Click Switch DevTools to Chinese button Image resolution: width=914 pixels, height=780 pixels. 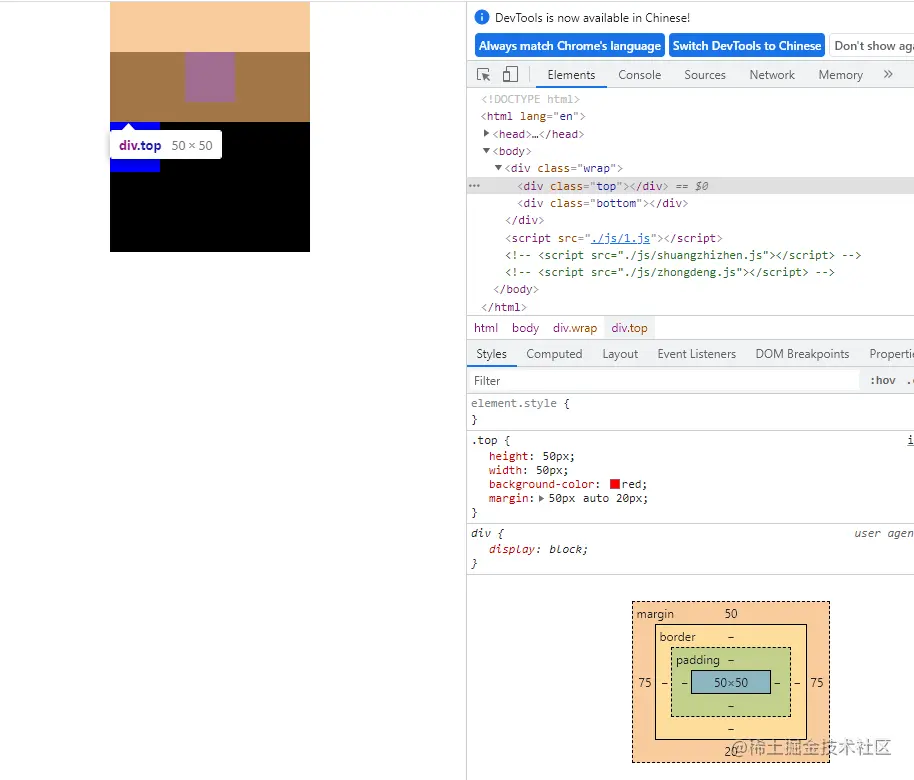click(x=747, y=45)
